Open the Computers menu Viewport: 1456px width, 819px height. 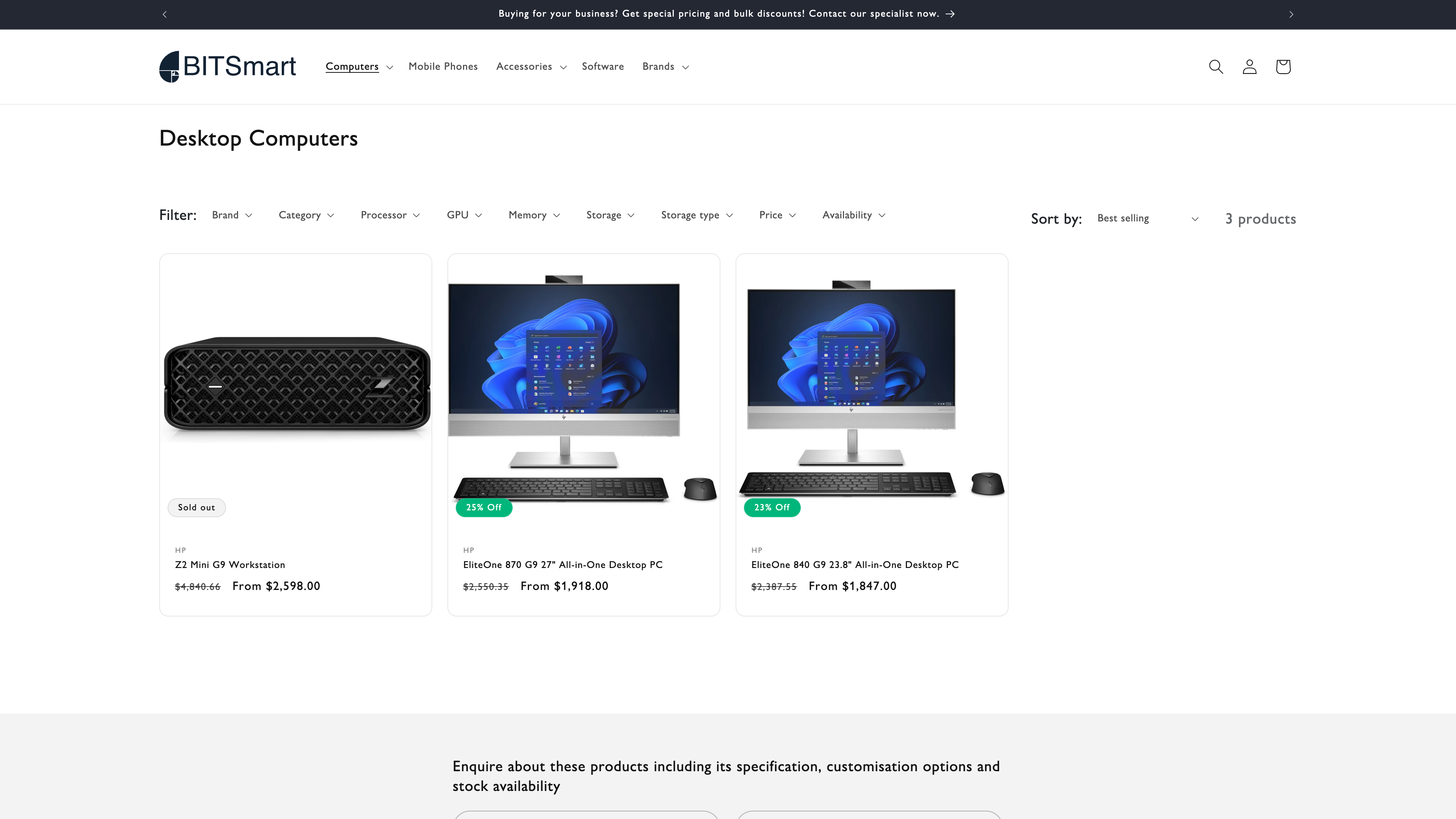358,66
